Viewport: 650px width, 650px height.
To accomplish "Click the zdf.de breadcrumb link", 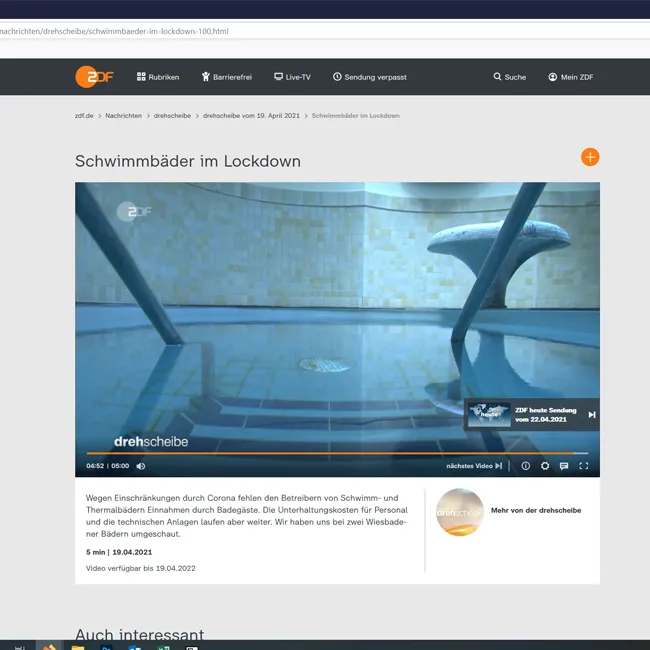I will click(84, 116).
